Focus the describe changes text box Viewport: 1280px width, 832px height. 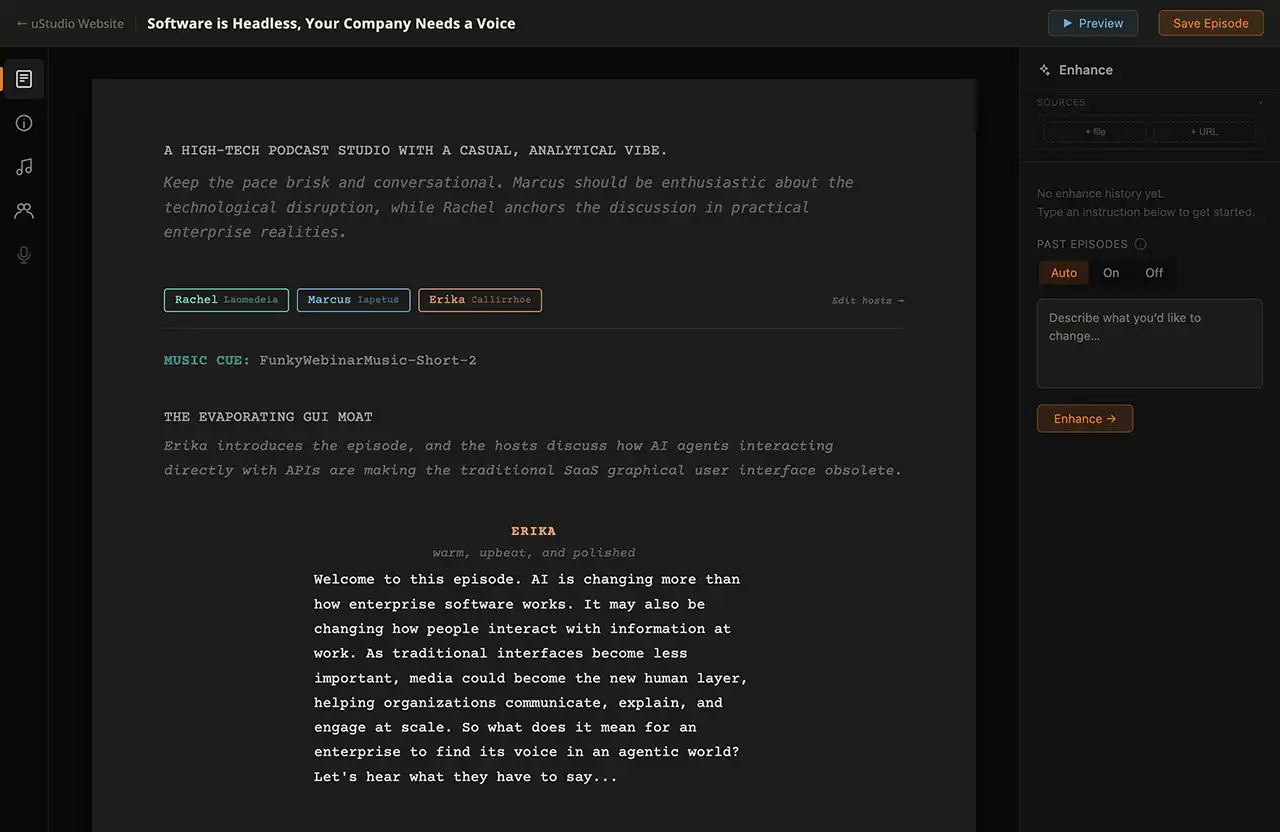coord(1150,343)
